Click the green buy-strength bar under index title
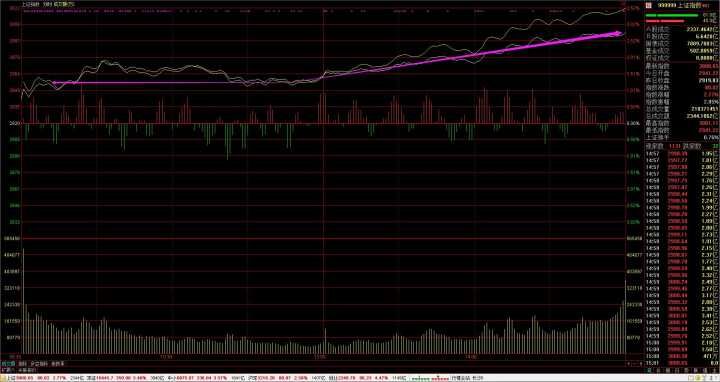The image size is (720, 382). pyautogui.click(x=671, y=16)
